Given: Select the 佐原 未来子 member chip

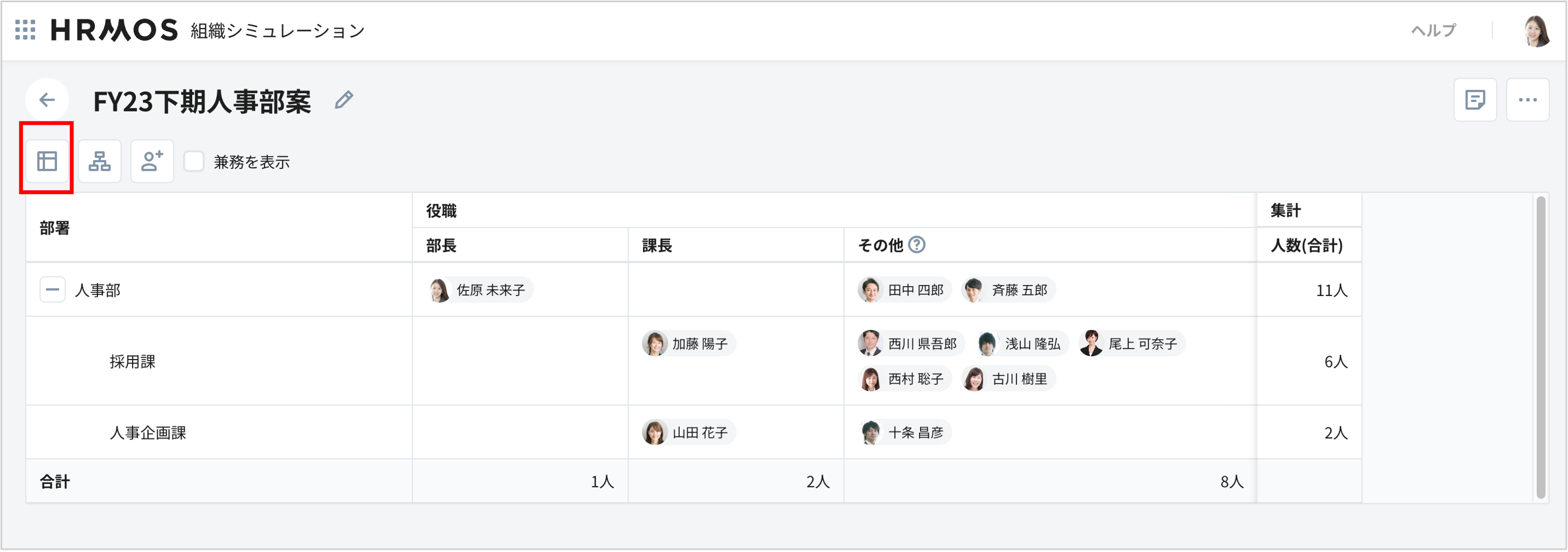Looking at the screenshot, I should (480, 289).
